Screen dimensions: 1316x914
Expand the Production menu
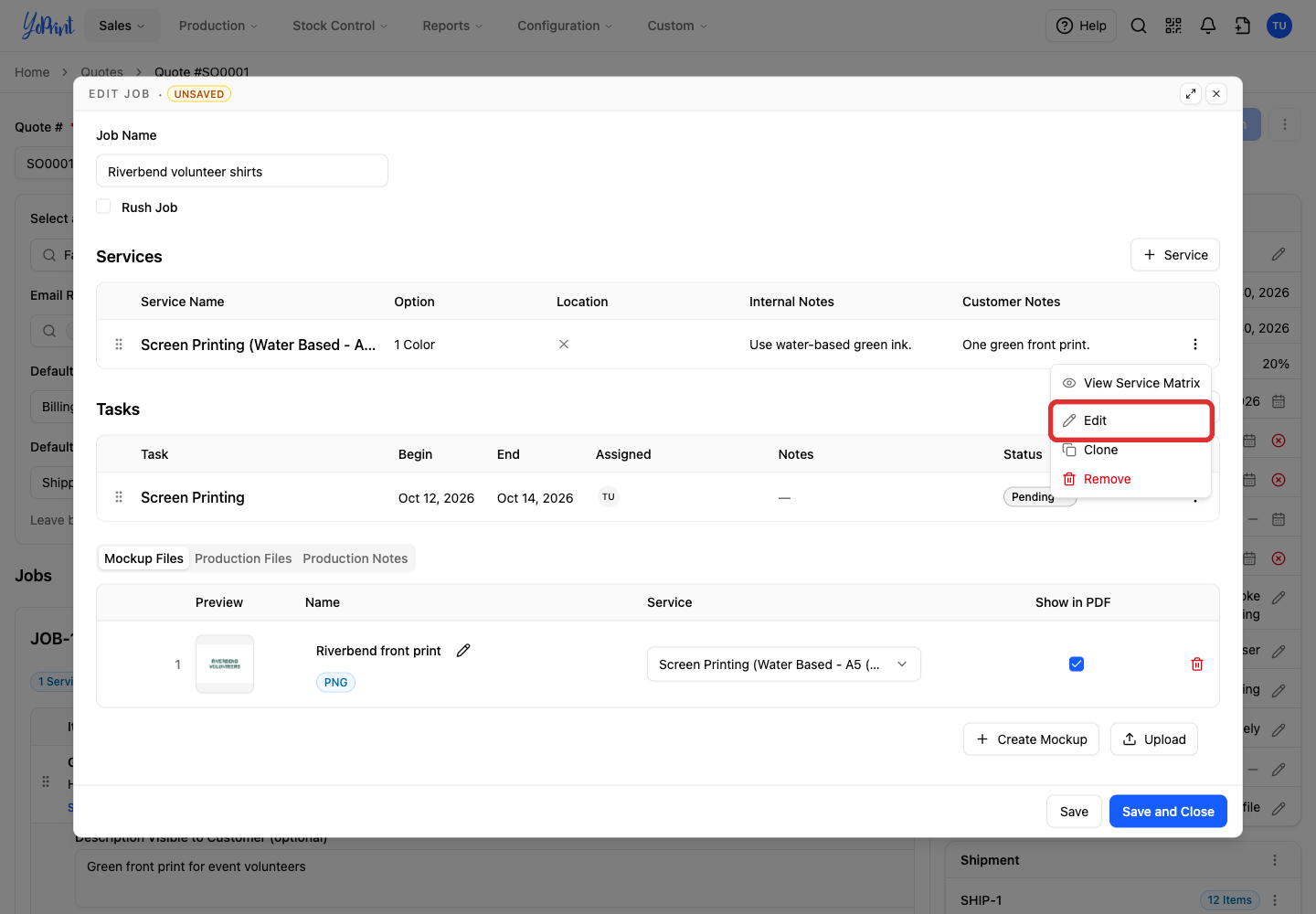click(218, 26)
